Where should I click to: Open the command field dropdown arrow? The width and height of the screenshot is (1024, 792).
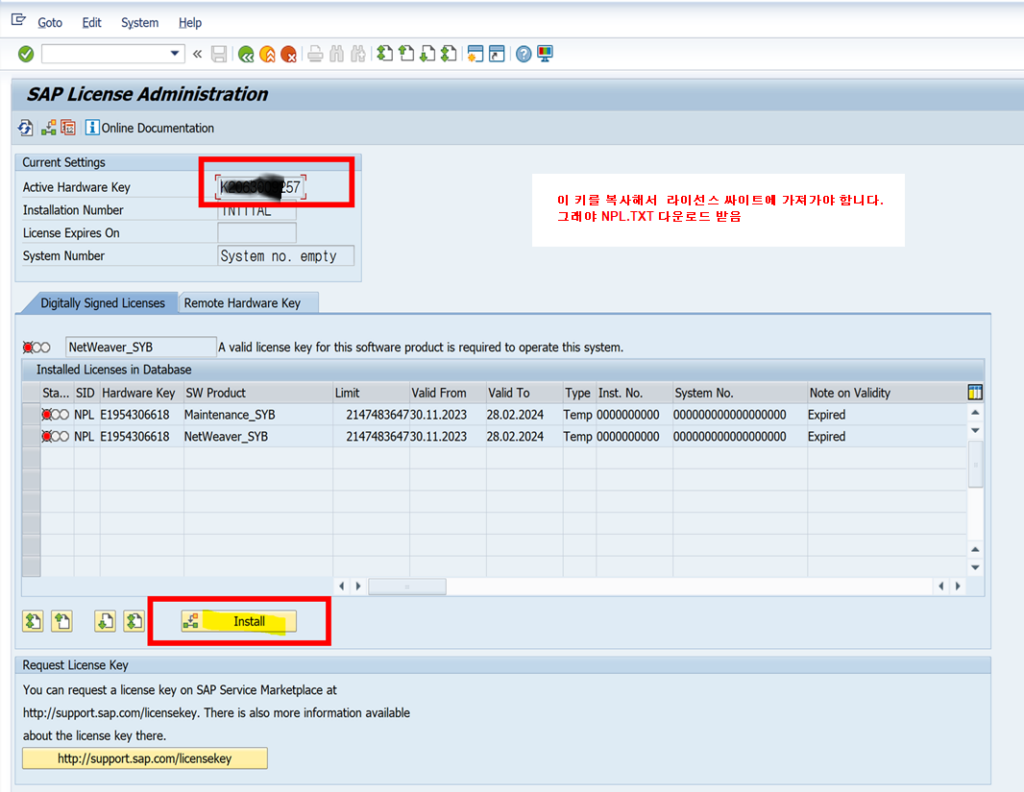pyautogui.click(x=174, y=53)
